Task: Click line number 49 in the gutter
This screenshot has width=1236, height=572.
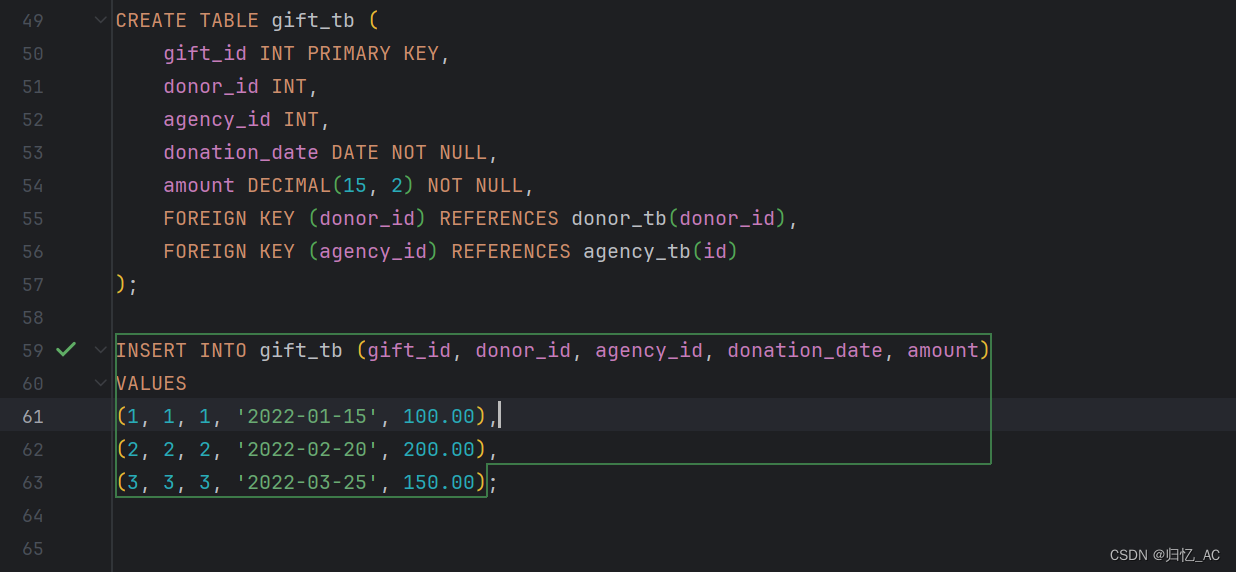Action: click(33, 20)
